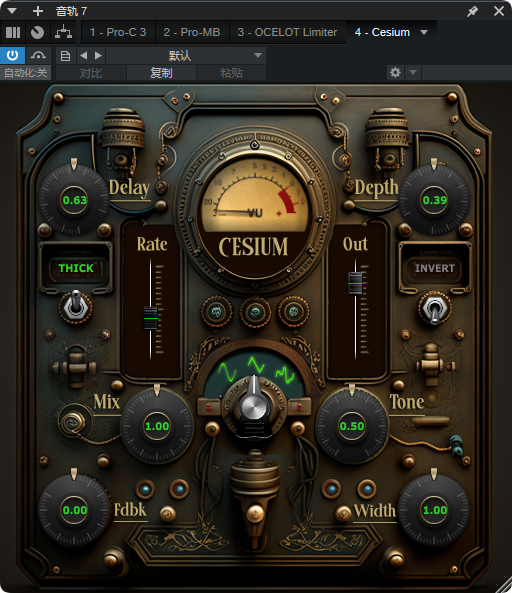
Task: Open the gear settings icon
Action: [395, 72]
